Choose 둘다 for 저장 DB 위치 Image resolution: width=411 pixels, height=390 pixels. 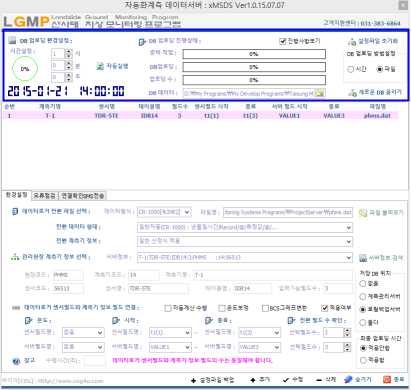363,323
